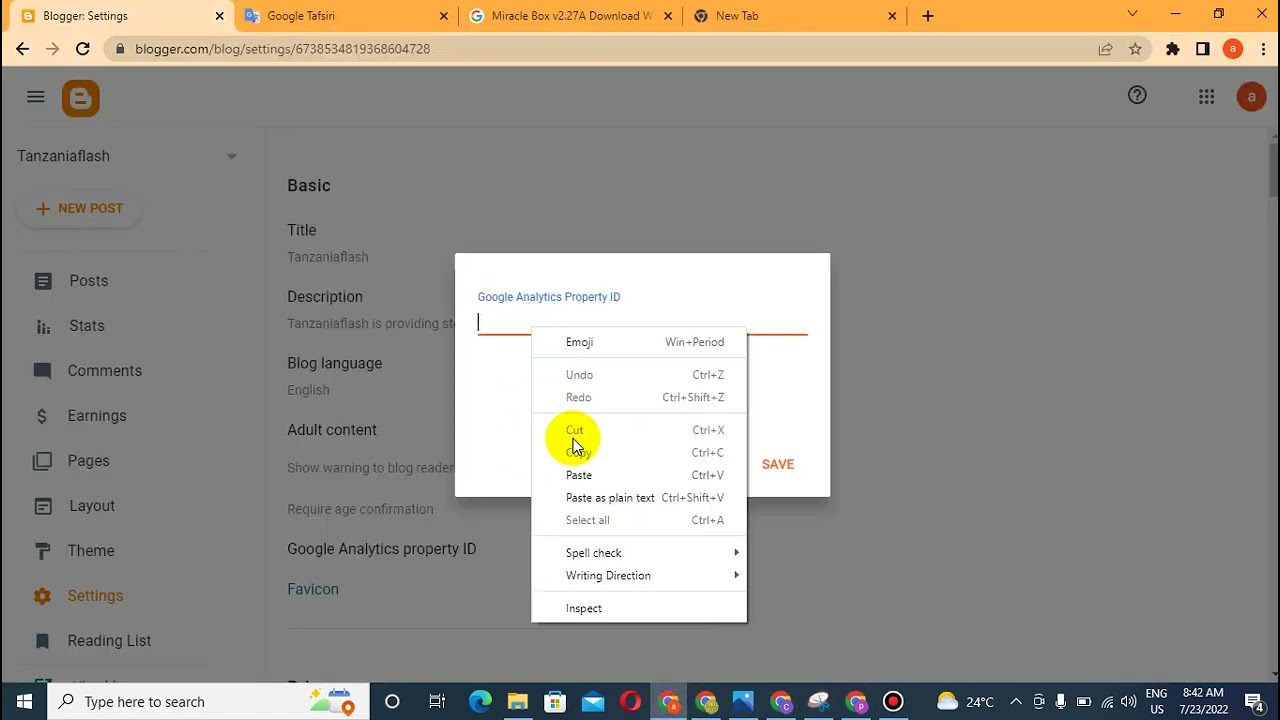Switch to the Miracle Box v2.27A tab

point(571,16)
